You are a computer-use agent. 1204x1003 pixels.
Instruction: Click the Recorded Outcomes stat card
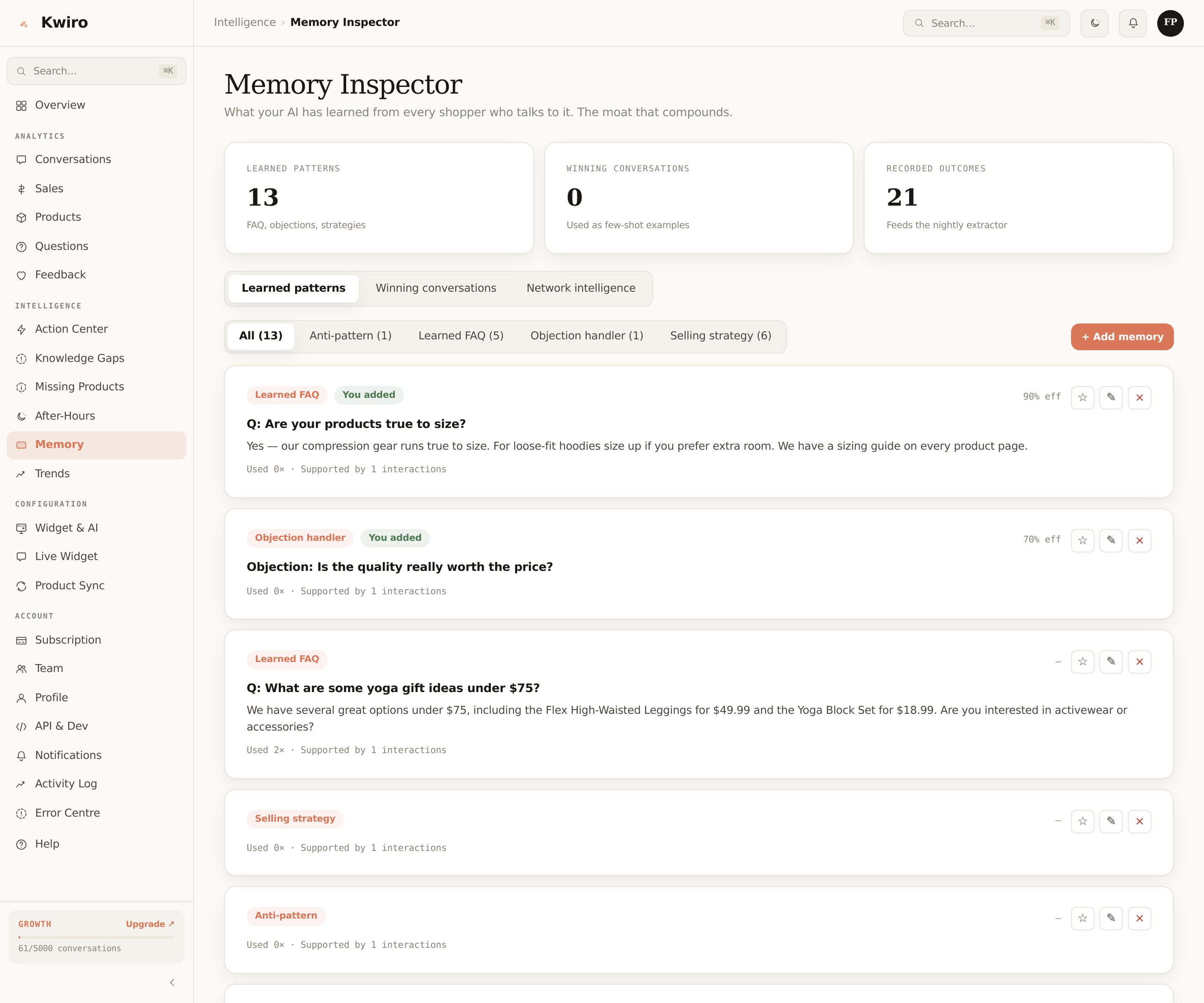[x=1019, y=199]
